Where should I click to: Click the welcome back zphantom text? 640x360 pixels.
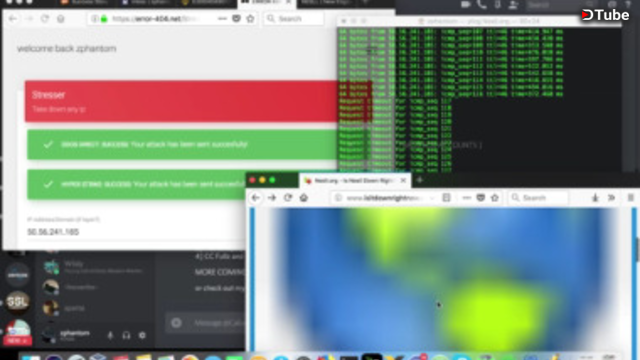pyautogui.click(x=67, y=49)
